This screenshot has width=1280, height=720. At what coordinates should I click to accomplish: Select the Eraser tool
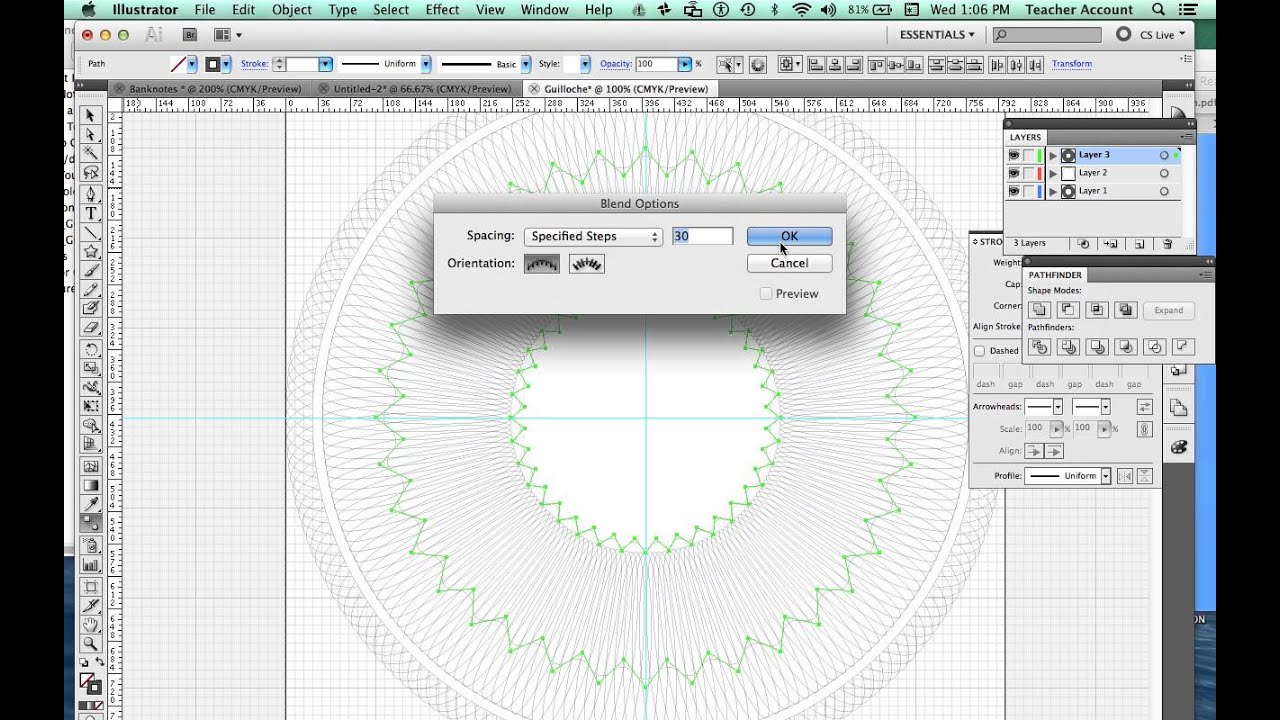pos(91,328)
